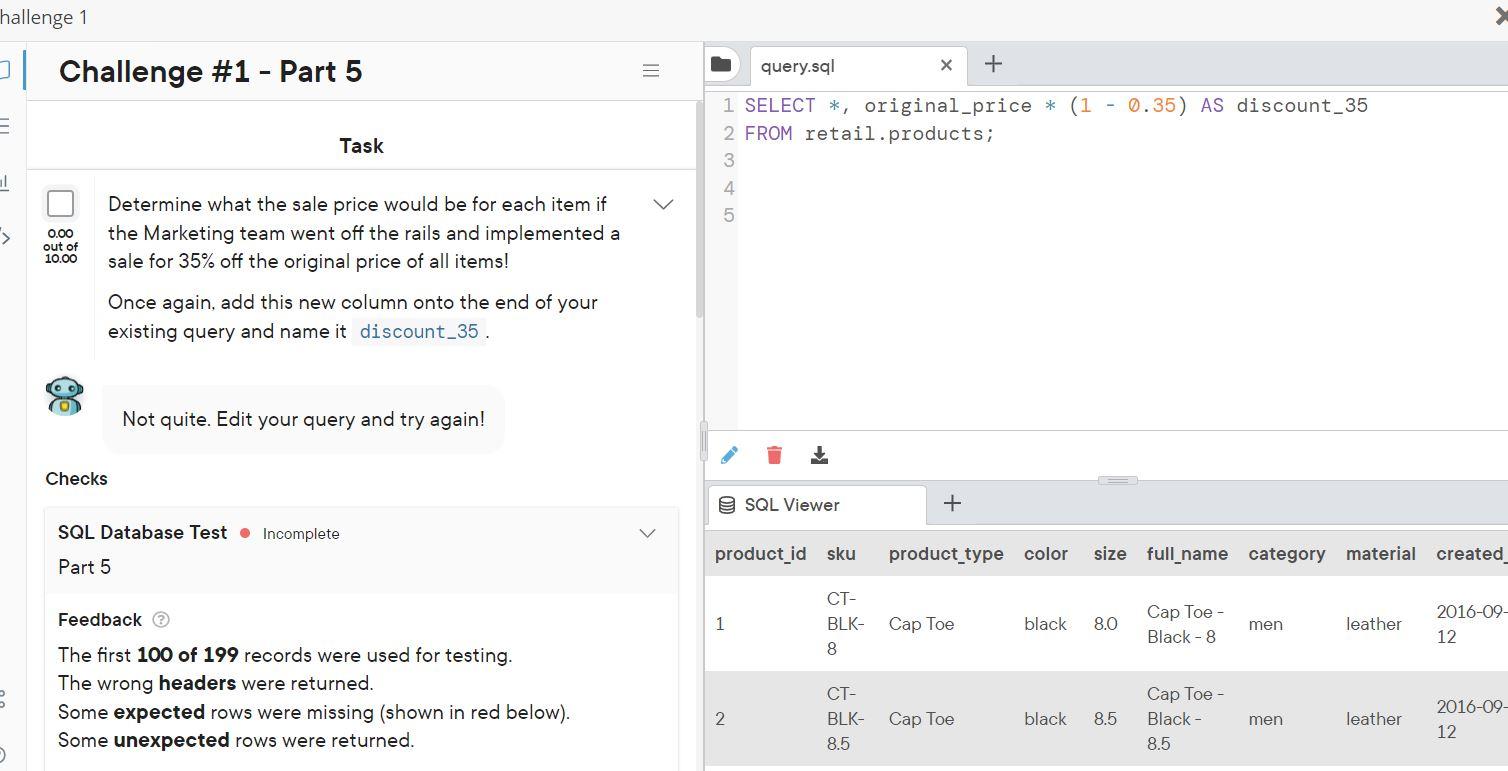Screen dimensions: 1508x771
Task: Add a new editor tab beside query.sql
Action: pyautogui.click(x=993, y=64)
